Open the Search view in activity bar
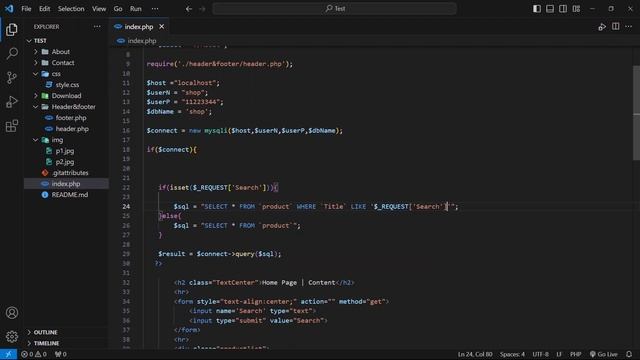Image resolution: width=640 pixels, height=360 pixels. [12, 53]
